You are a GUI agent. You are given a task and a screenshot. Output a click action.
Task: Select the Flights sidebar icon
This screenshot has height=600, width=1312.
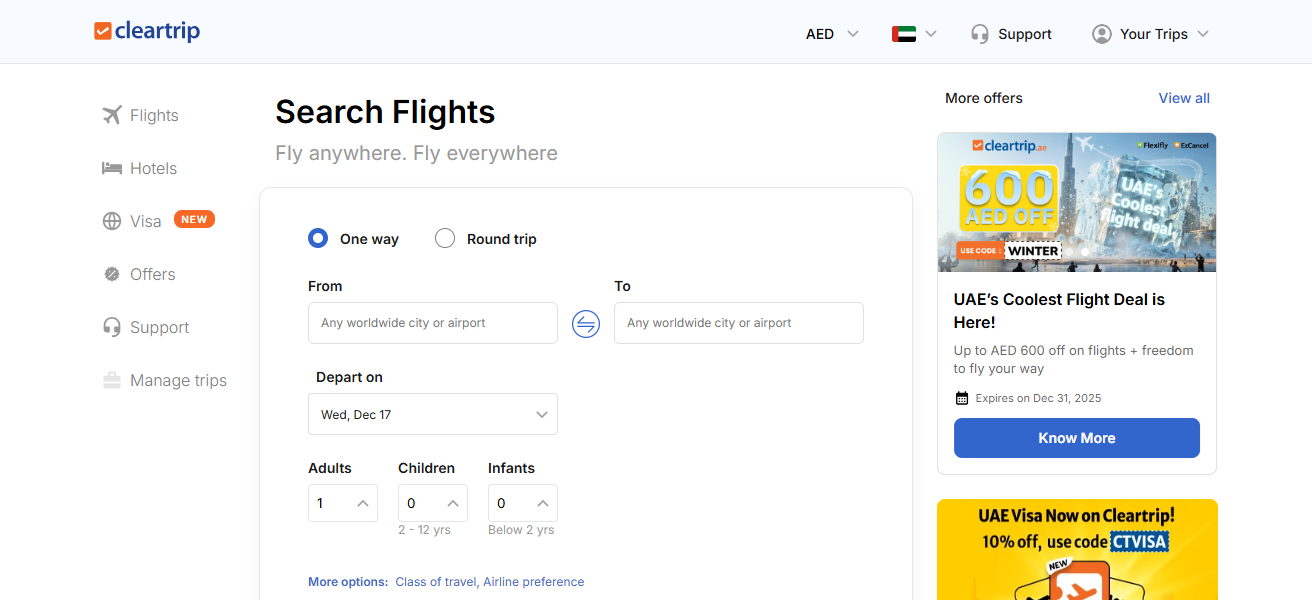112,115
